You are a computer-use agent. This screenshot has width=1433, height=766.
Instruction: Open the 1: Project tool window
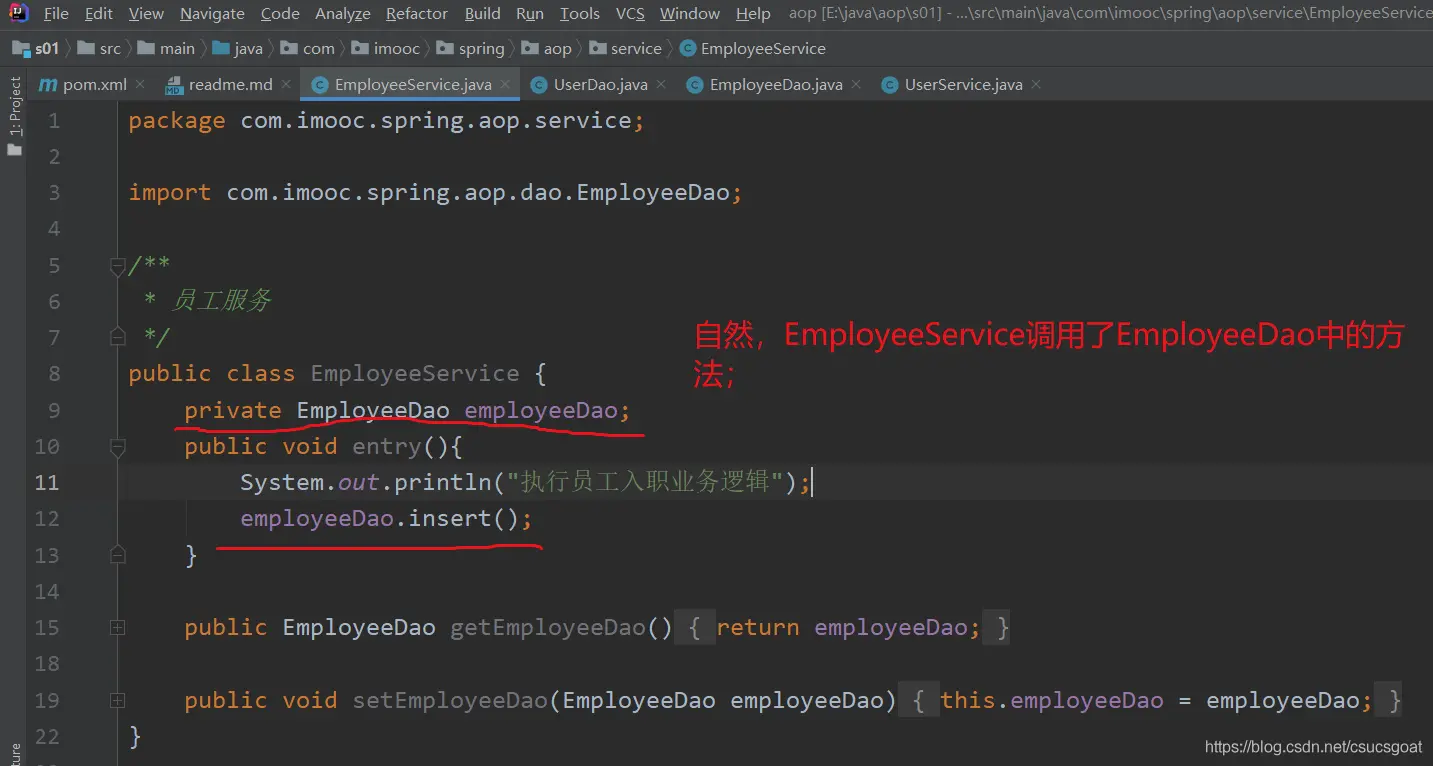tap(14, 115)
